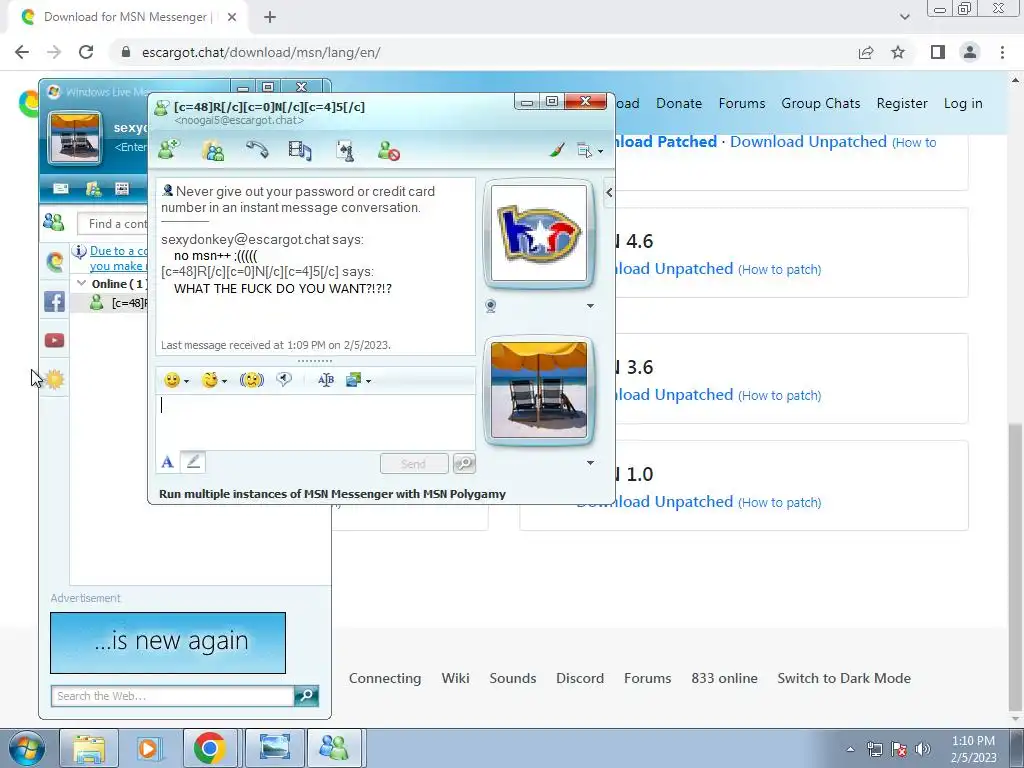Click my display picture in Messenger main window
1024x768 pixels.
coord(74,138)
